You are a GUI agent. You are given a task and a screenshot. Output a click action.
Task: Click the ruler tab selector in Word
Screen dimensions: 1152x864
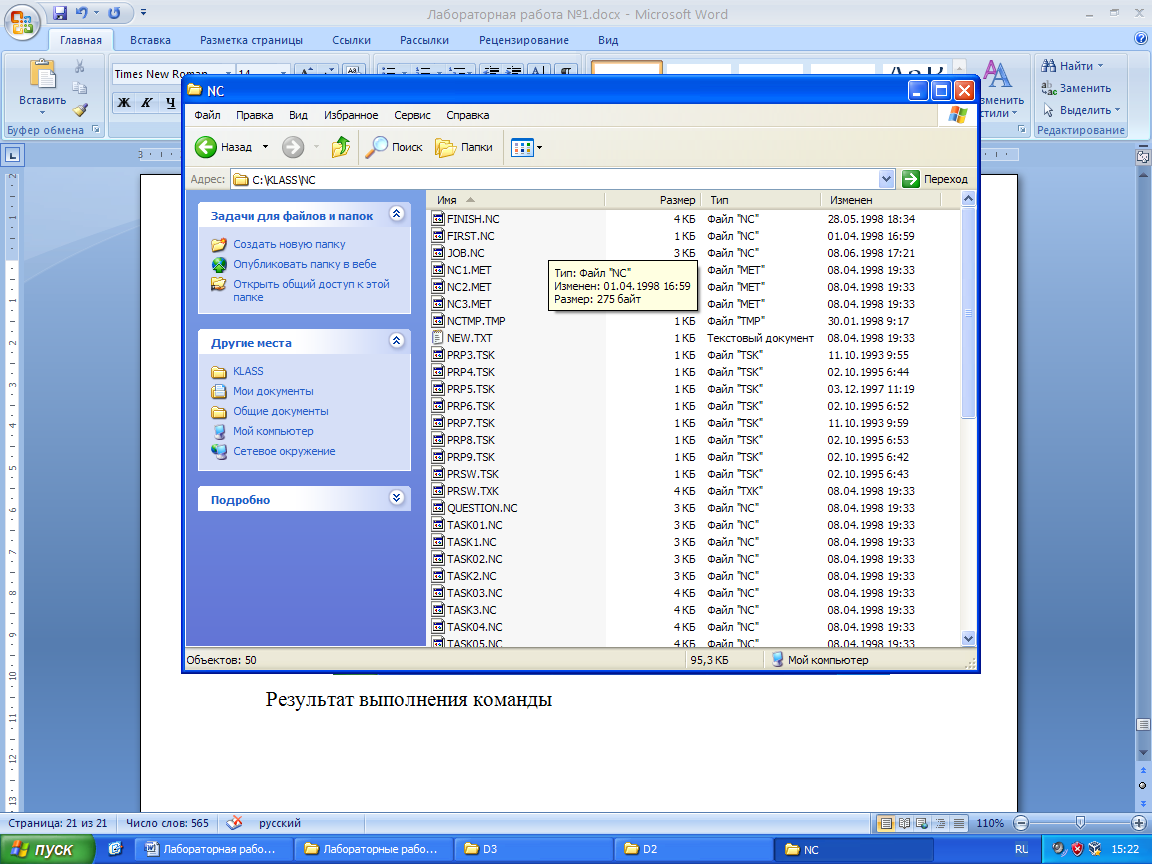12,155
